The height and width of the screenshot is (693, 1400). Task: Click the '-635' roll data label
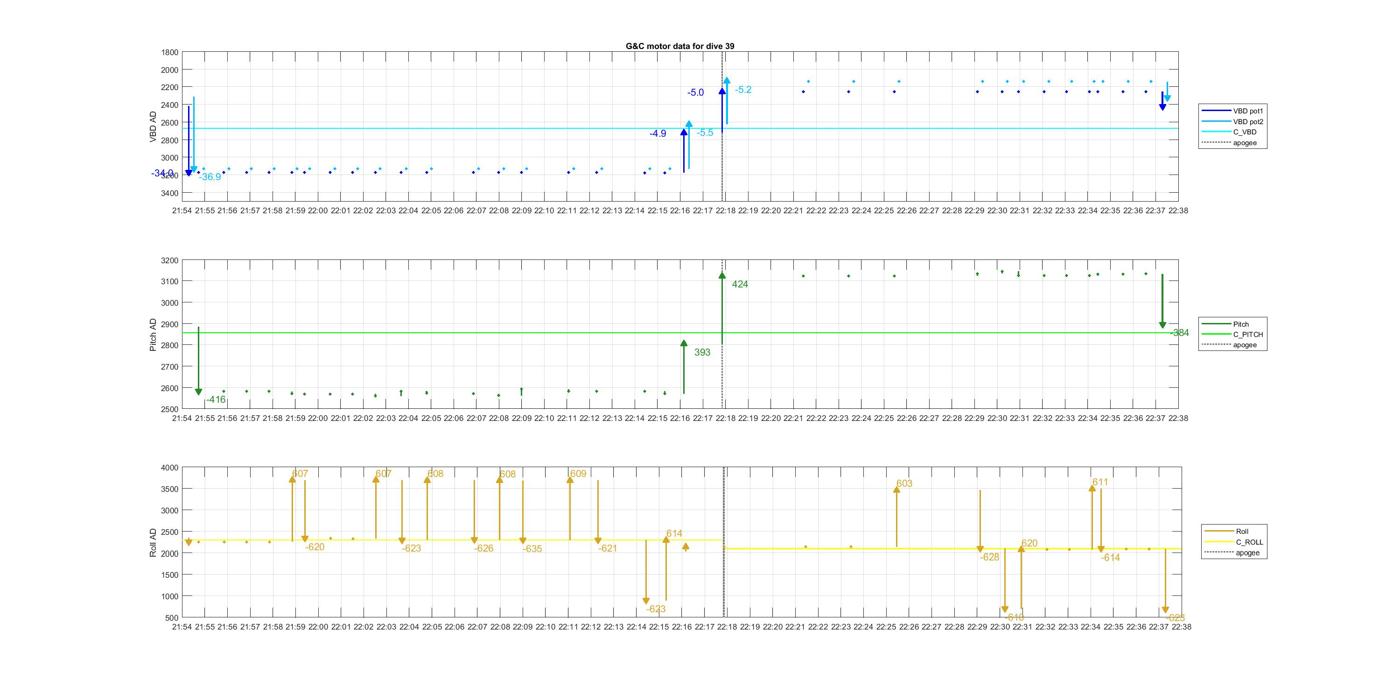(532, 549)
